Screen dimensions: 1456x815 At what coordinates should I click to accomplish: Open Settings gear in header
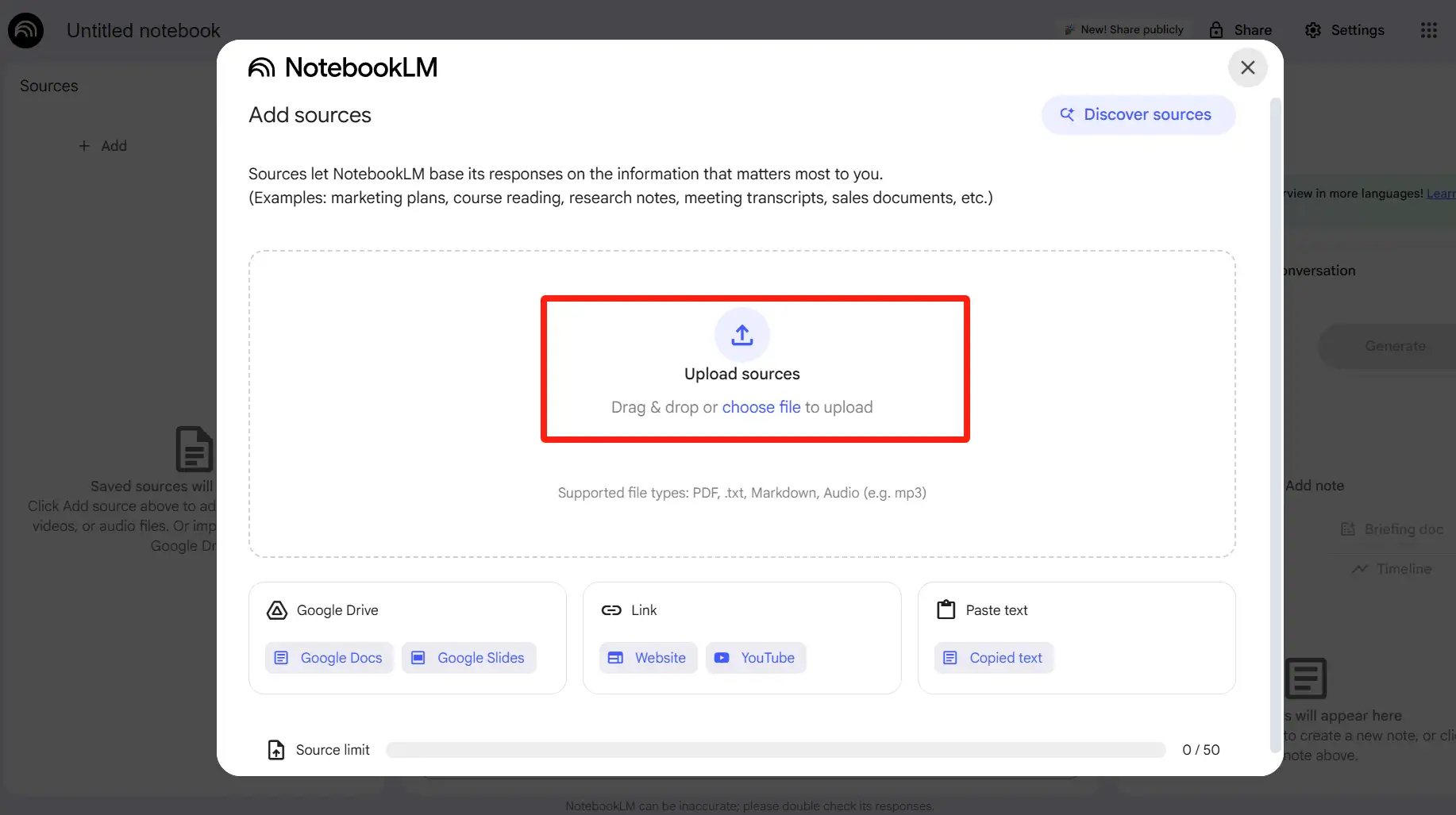coord(1313,30)
